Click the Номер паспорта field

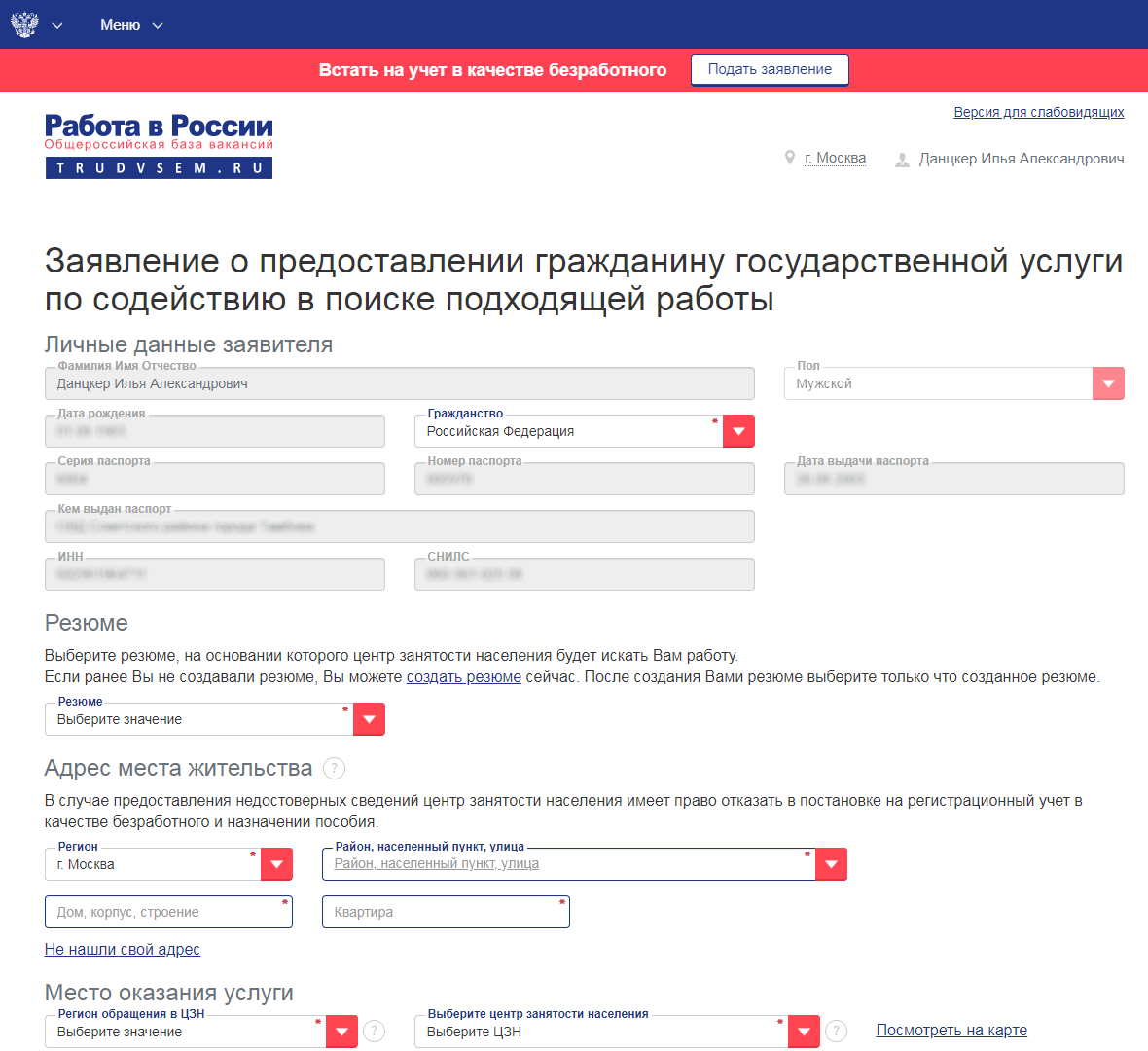click(585, 479)
